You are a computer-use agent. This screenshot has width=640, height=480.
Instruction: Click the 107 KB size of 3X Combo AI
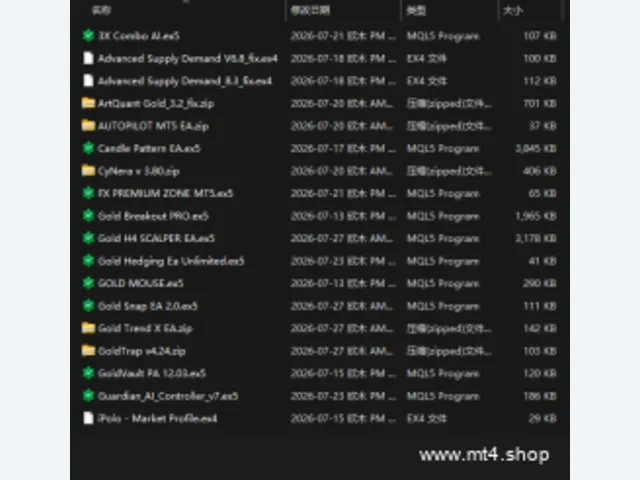[x=540, y=36]
